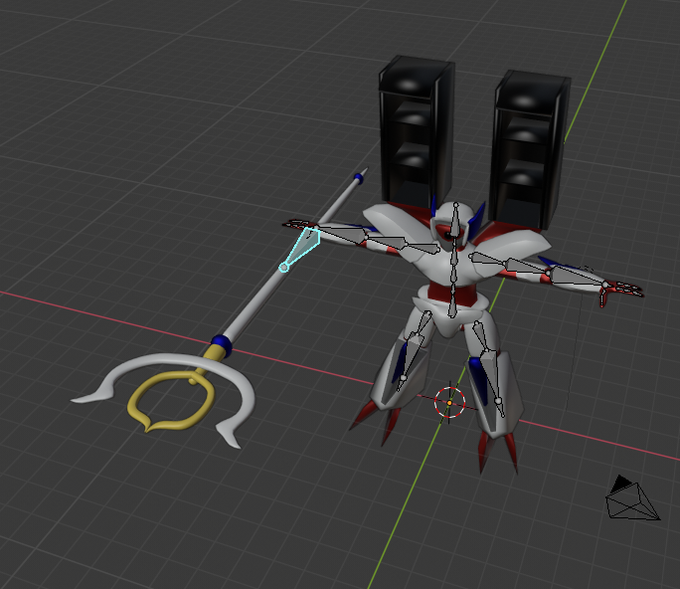Select the robot's head bone
The height and width of the screenshot is (589, 680).
454,220
